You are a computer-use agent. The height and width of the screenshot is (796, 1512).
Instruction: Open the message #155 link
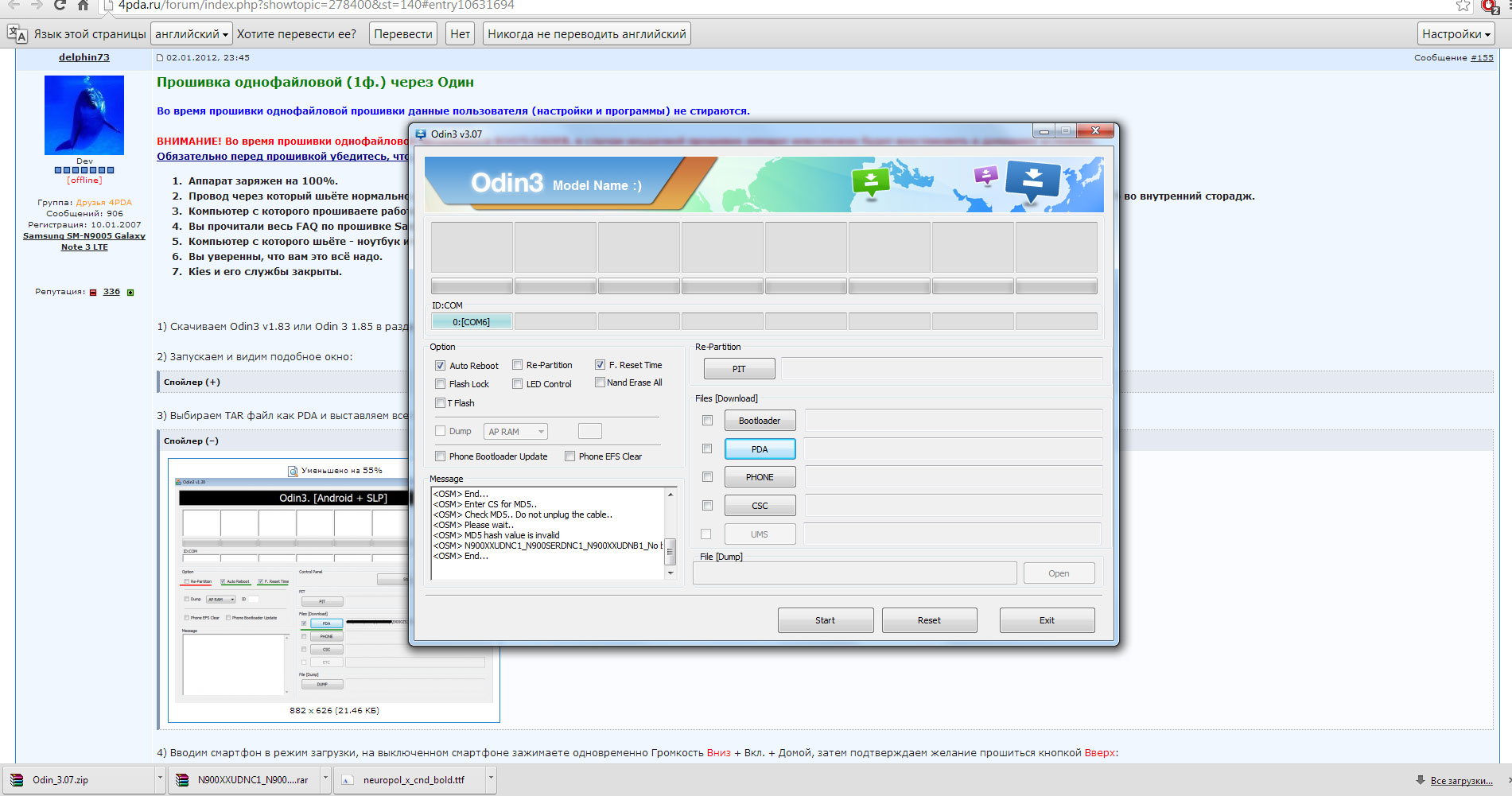coord(1482,57)
